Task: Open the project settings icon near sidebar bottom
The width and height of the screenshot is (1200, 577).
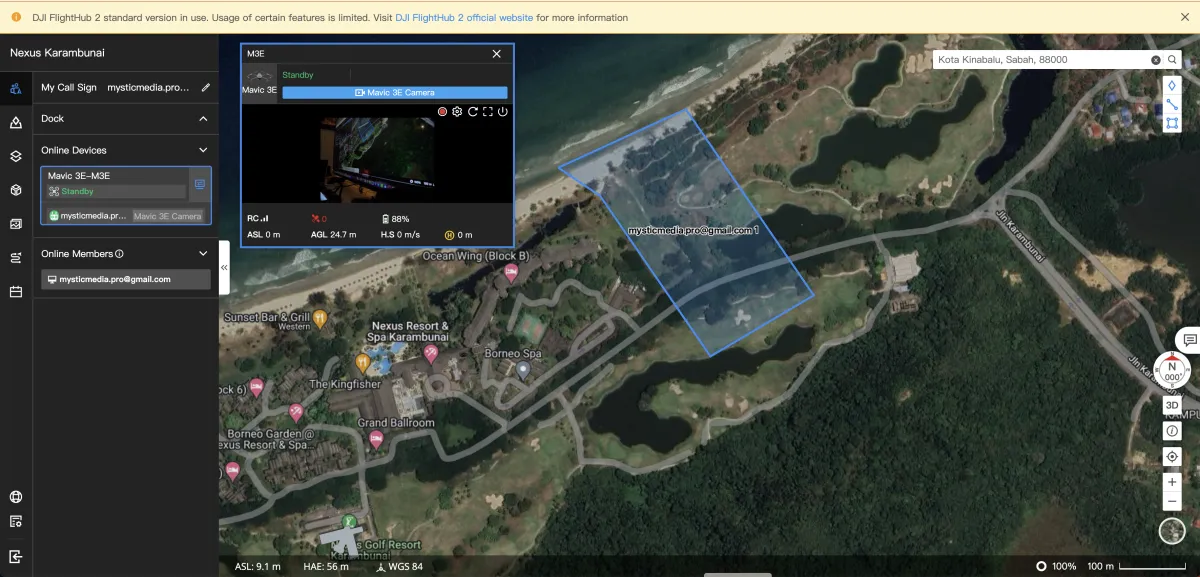Action: click(15, 521)
